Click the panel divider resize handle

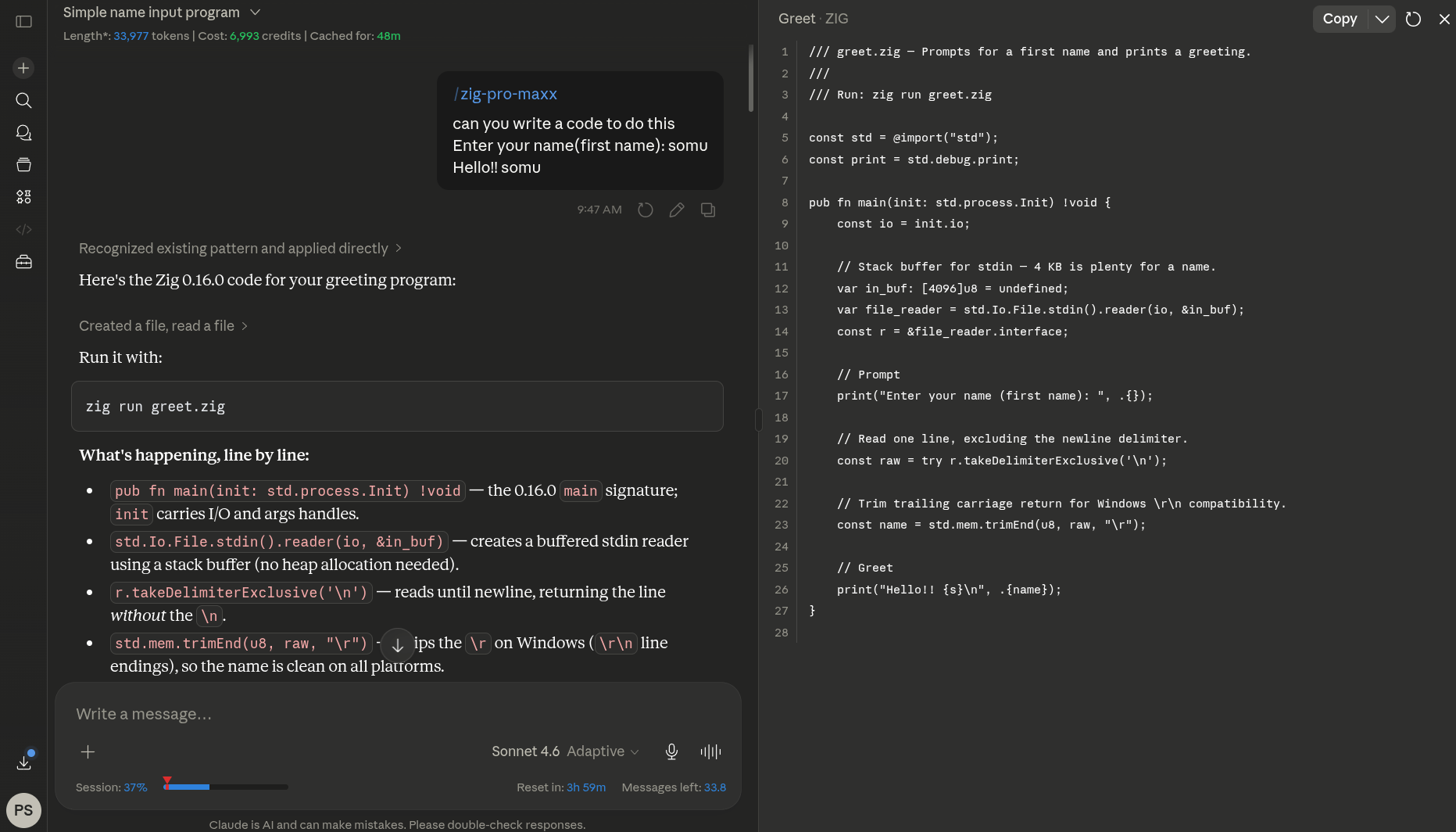758,420
